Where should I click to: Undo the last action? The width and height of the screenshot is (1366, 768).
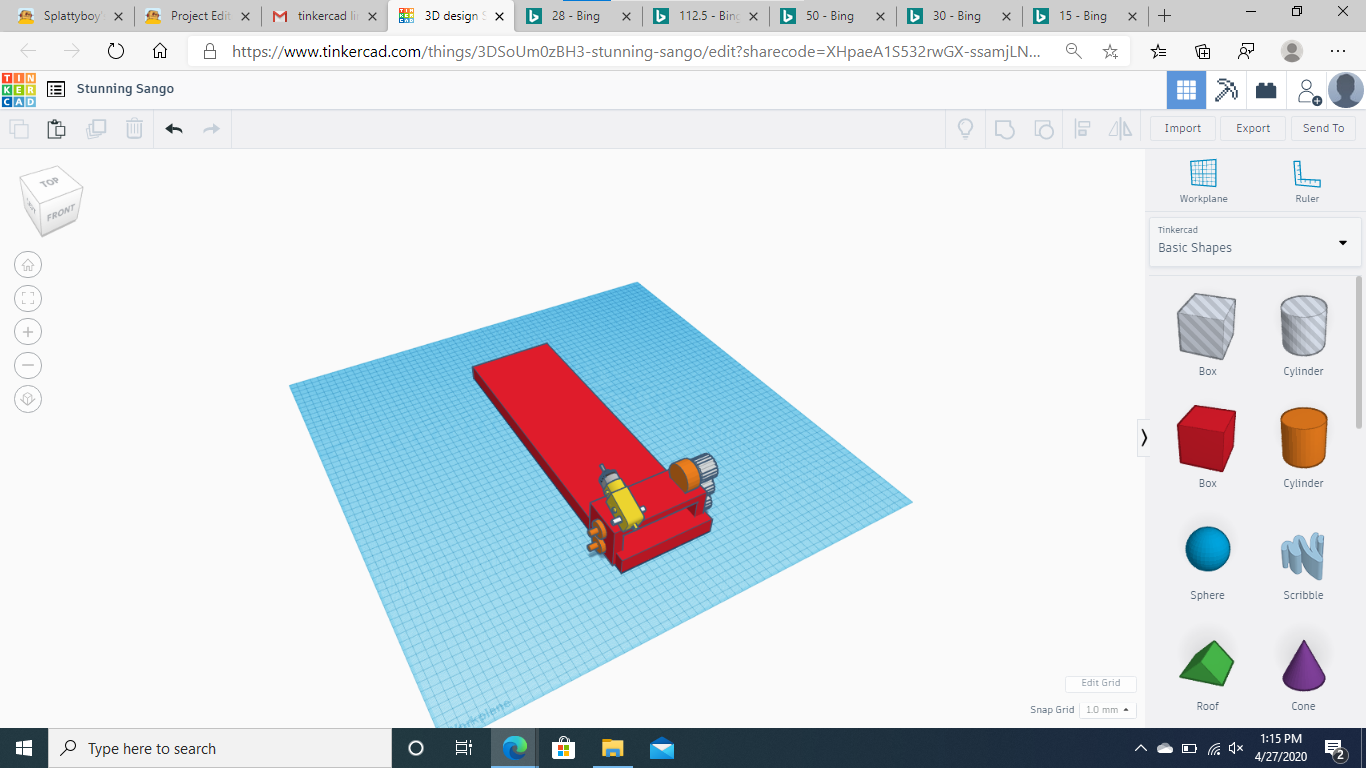pyautogui.click(x=174, y=129)
